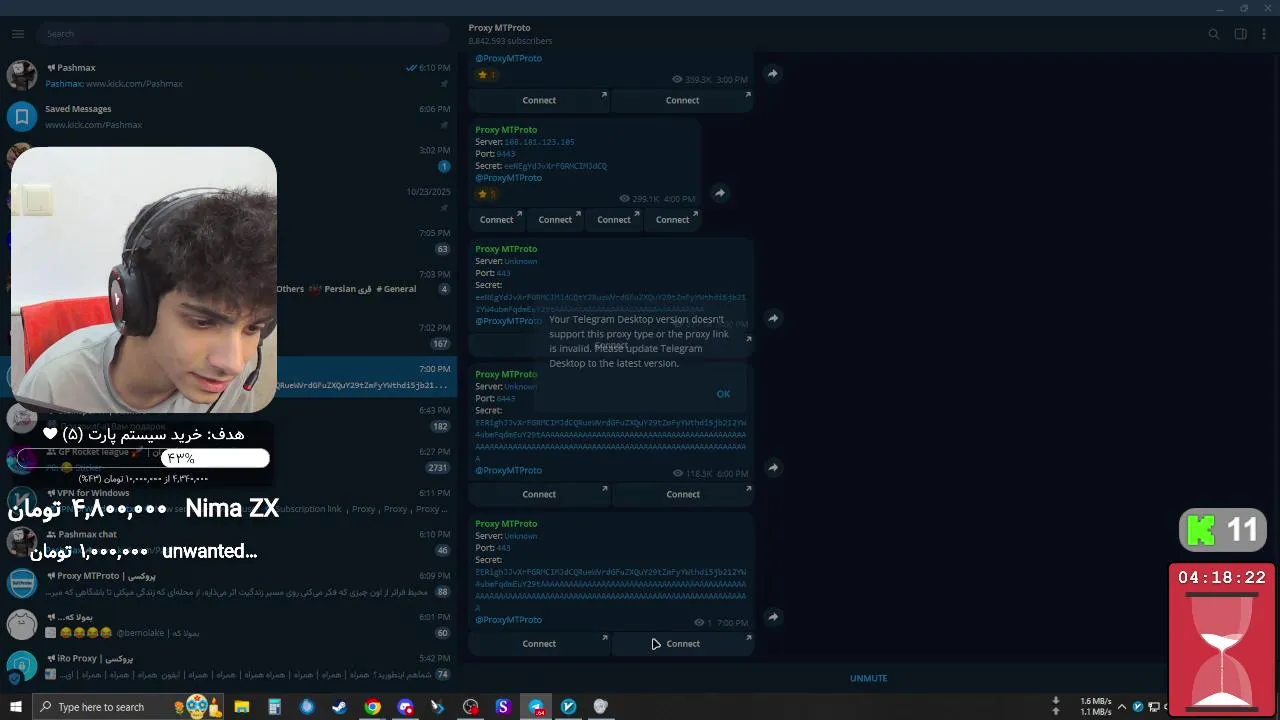The width and height of the screenshot is (1280, 720).
Task: Forward the message posted at 6:00 PM
Action: [772, 467]
